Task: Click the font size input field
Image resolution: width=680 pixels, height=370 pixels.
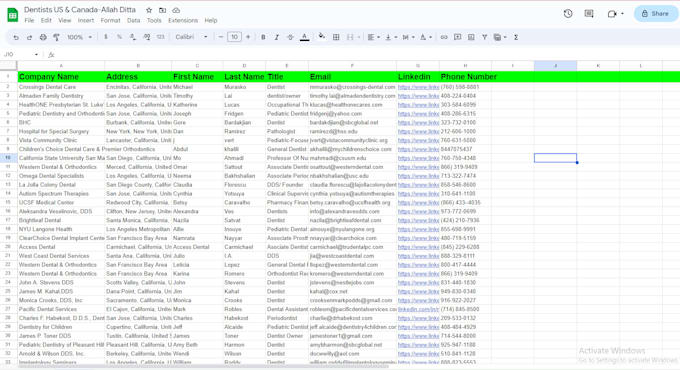Action: pos(234,37)
